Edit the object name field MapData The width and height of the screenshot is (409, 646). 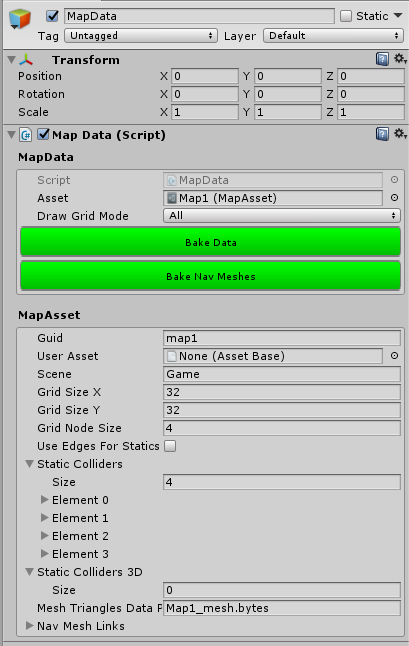pyautogui.click(x=199, y=16)
